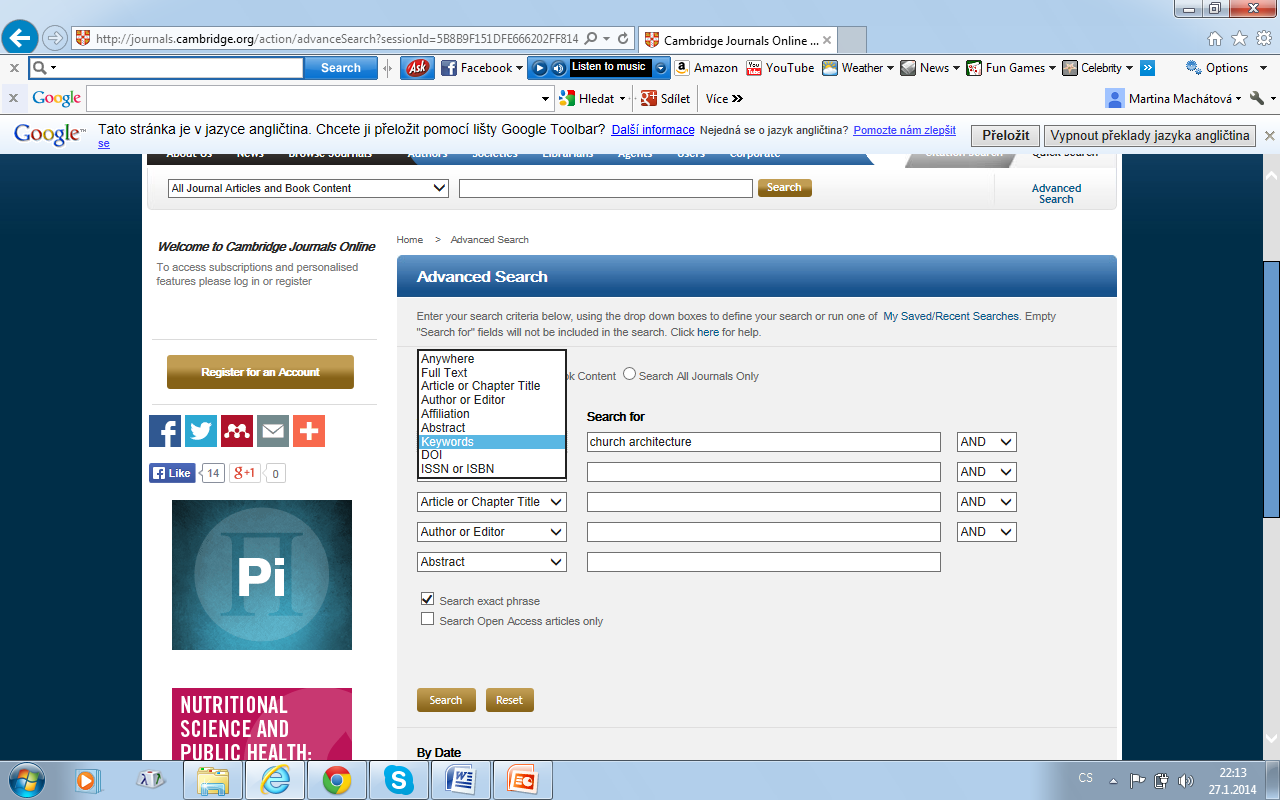Screen dimensions: 1280x800
Task: Choose DOI list option
Action: coord(491,455)
